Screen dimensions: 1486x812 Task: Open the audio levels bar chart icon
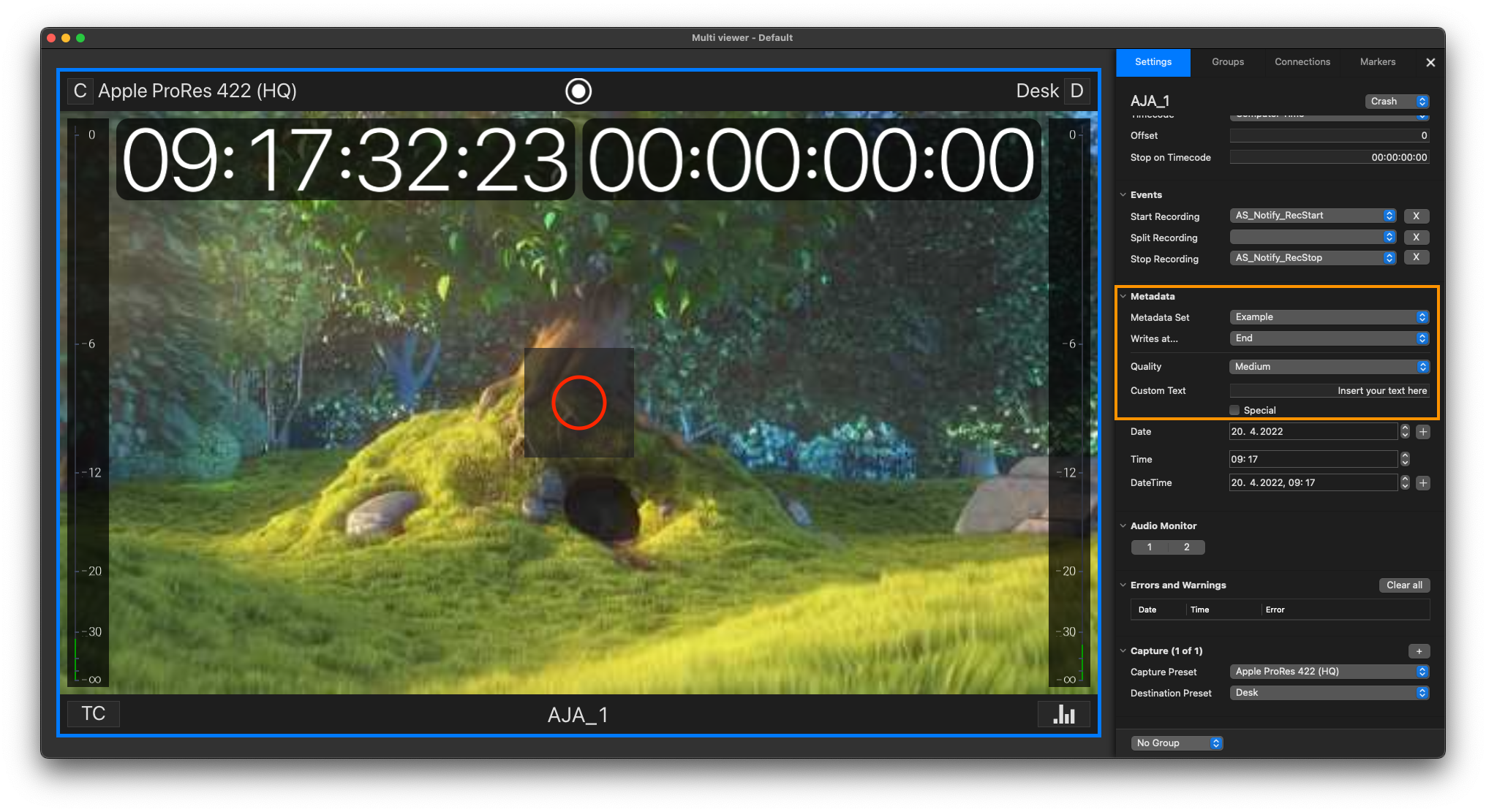(x=1064, y=714)
